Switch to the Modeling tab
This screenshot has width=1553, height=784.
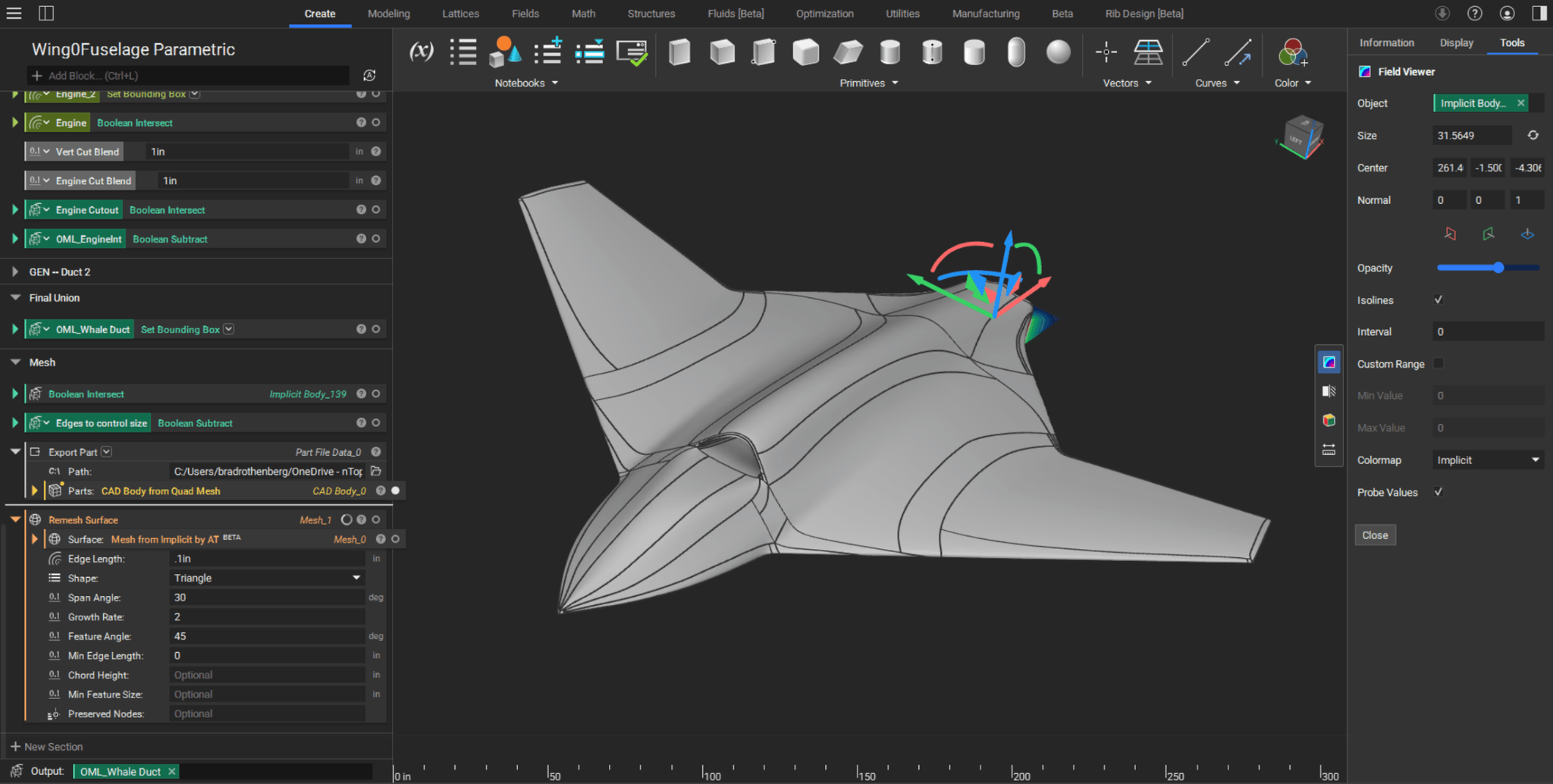pos(388,13)
